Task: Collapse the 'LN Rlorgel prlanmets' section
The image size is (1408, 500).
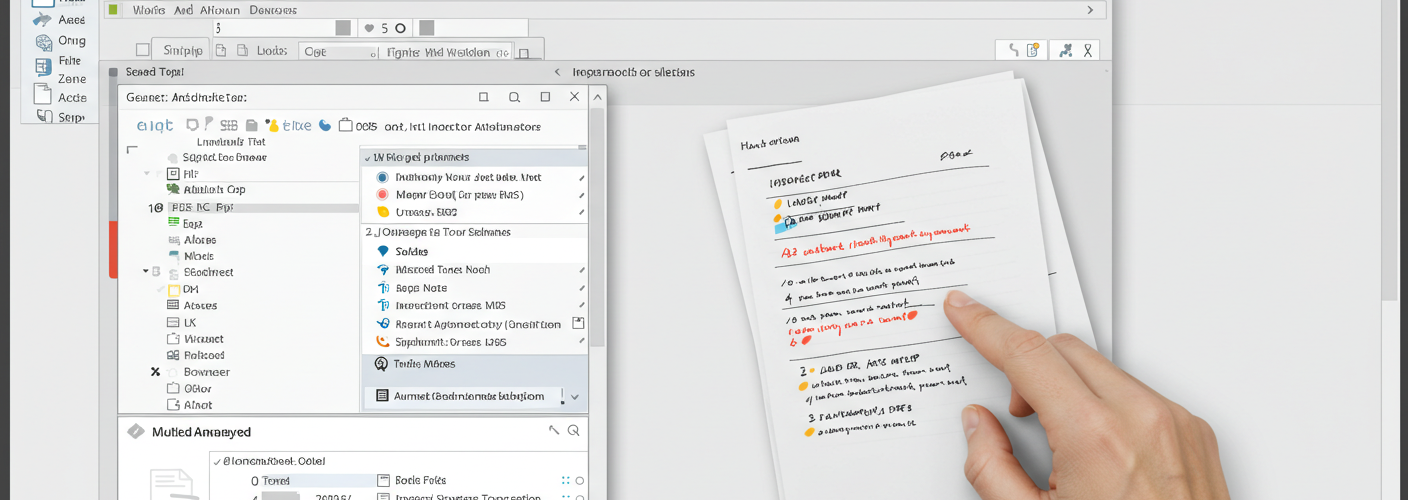Action: (368, 157)
